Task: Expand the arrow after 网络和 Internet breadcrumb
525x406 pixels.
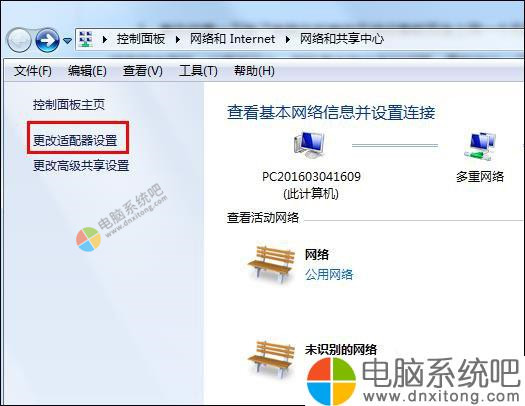Action: pyautogui.click(x=288, y=40)
